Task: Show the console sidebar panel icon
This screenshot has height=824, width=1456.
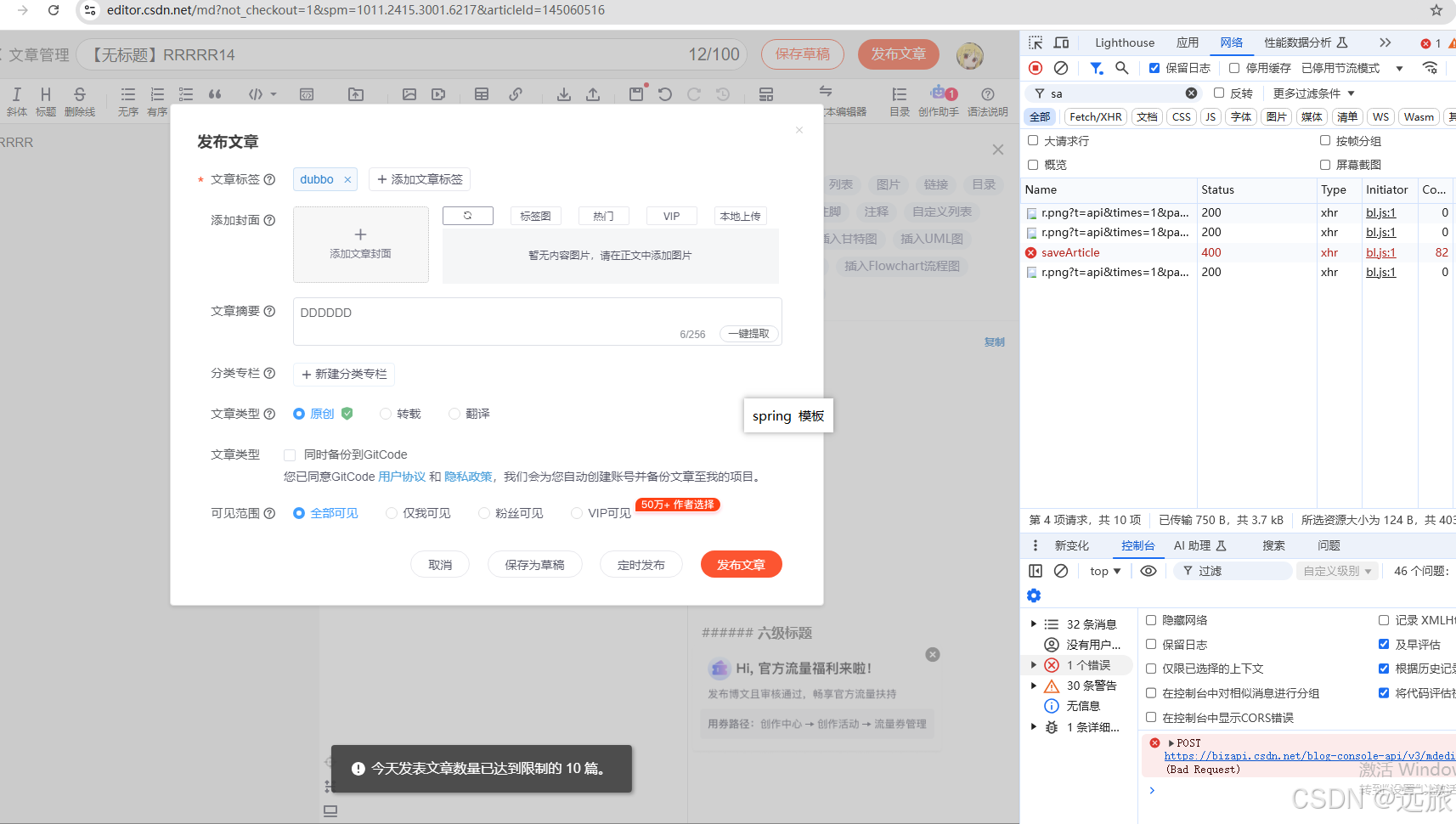Action: 1036,571
